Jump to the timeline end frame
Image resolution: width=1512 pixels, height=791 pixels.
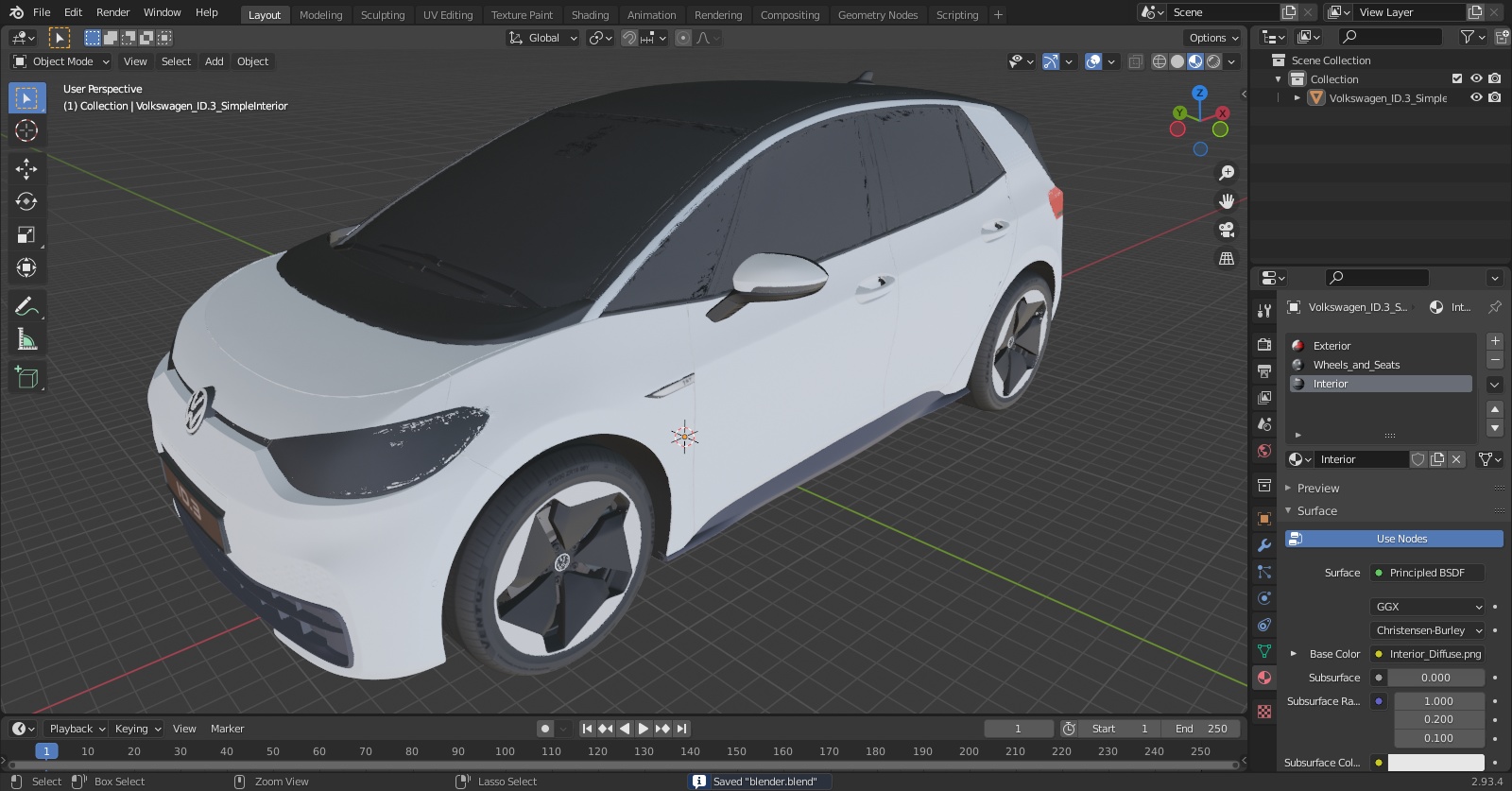pos(681,729)
